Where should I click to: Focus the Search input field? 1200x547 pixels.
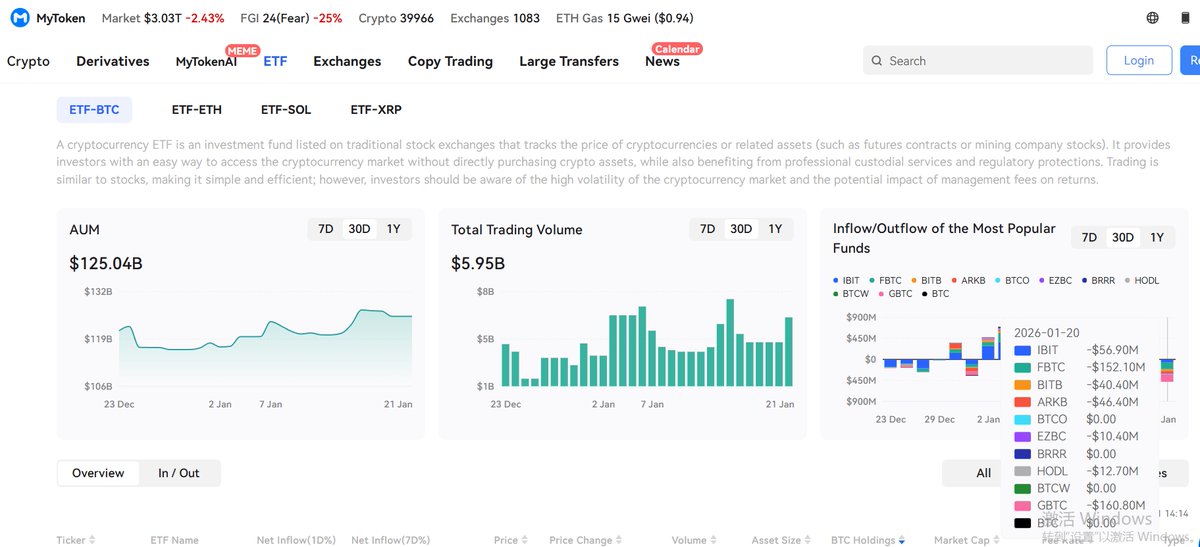coord(978,60)
